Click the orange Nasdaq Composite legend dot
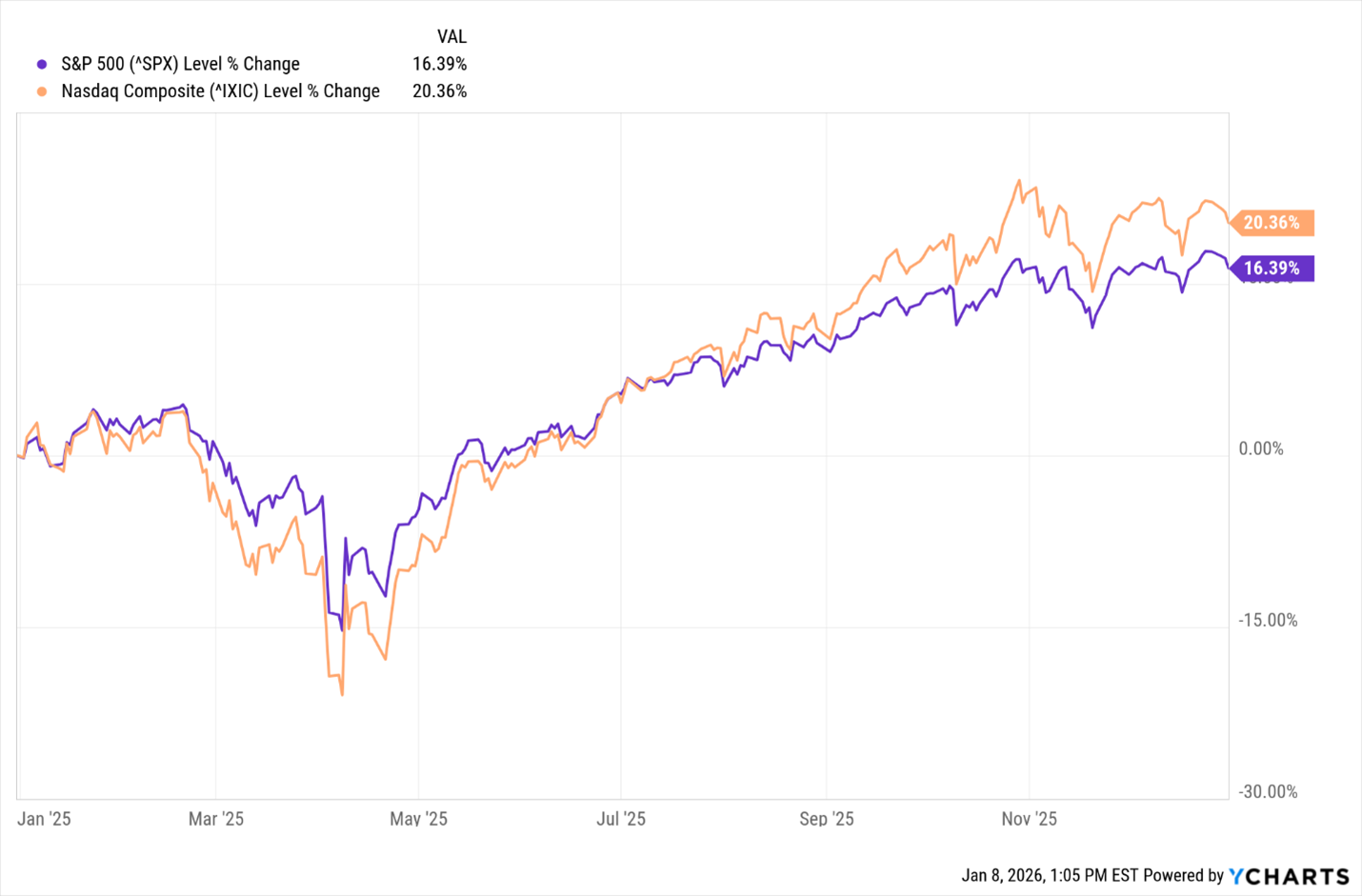This screenshot has height=896, width=1362. (42, 91)
